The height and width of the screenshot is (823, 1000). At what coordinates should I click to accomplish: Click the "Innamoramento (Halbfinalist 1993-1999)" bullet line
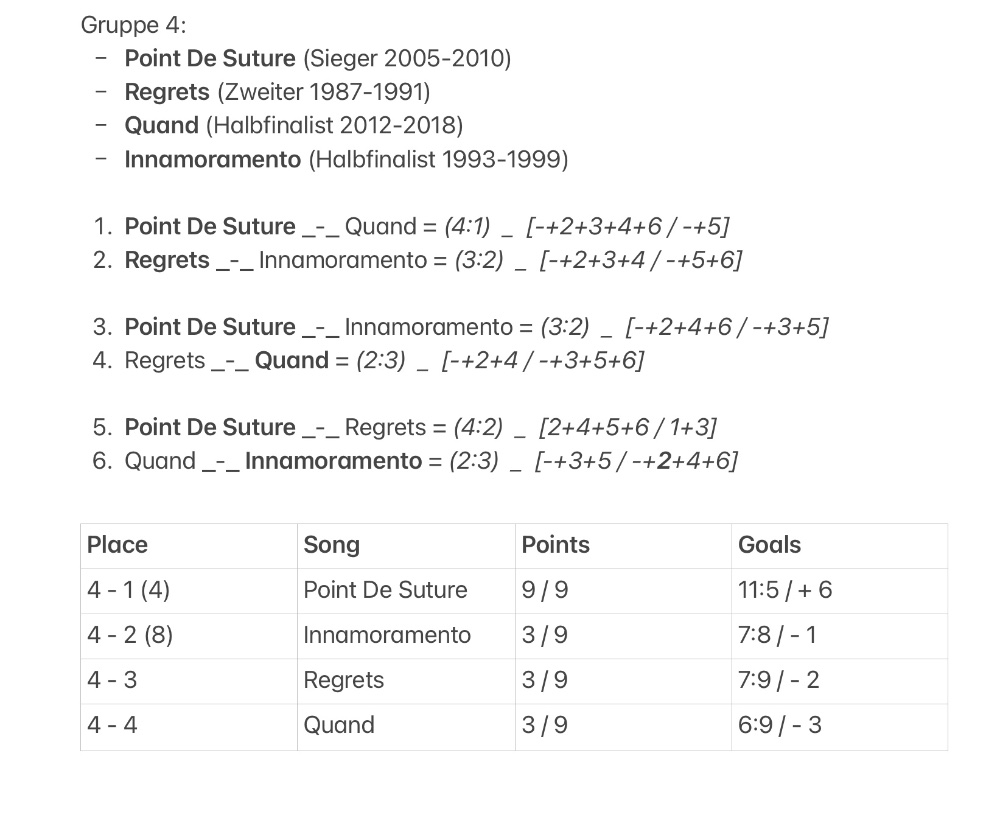(x=346, y=159)
